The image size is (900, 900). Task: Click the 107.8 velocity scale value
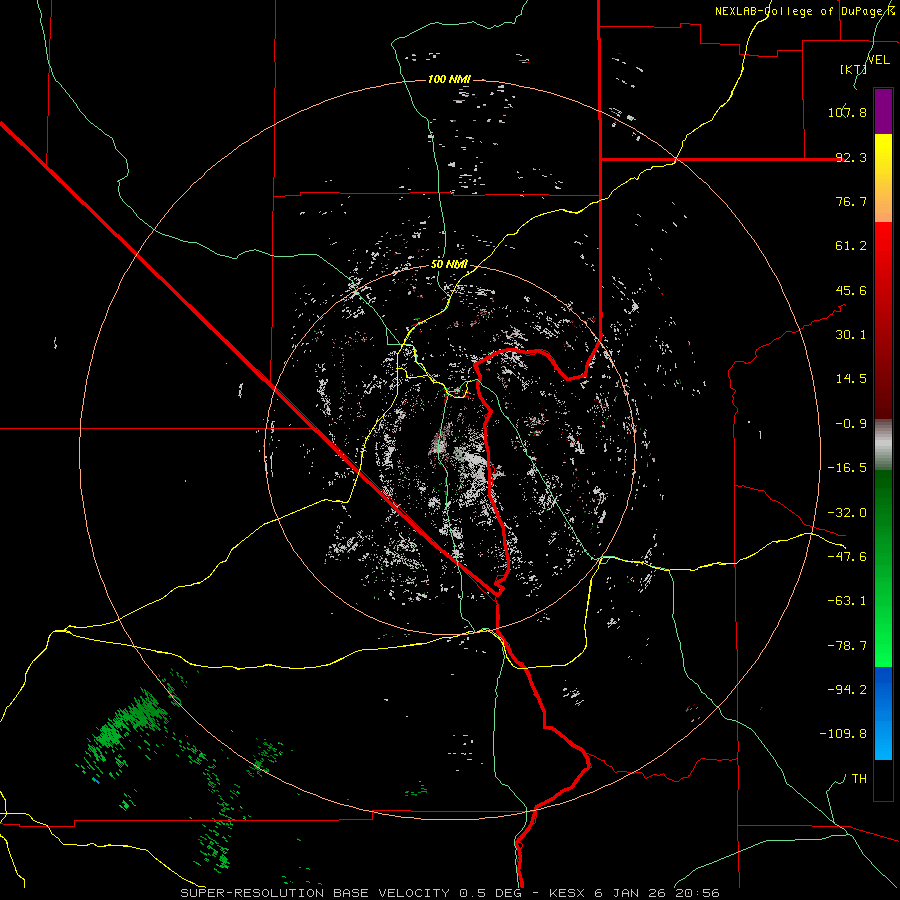pyautogui.click(x=847, y=112)
